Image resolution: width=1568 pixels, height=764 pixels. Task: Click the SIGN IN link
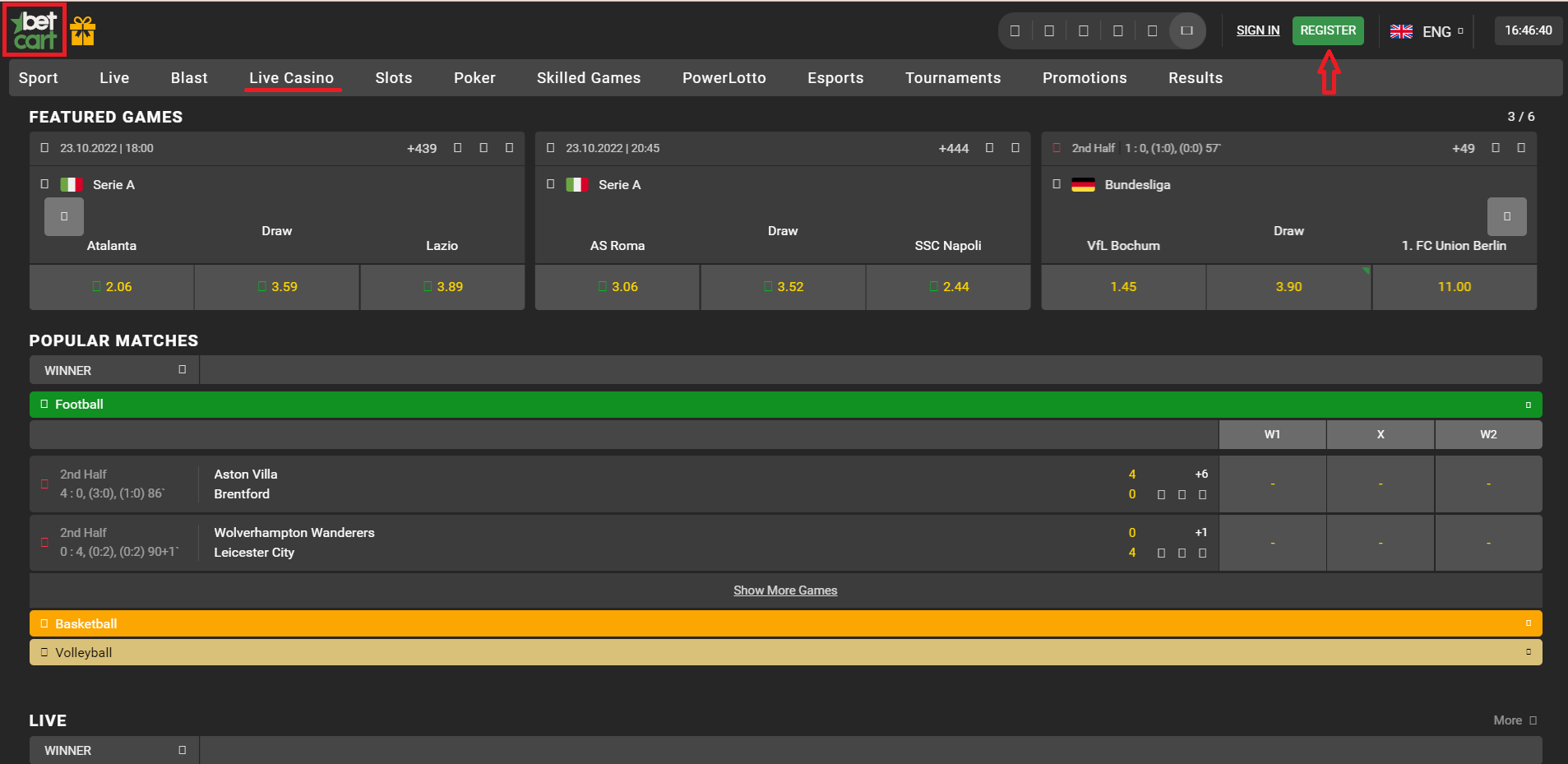[1258, 30]
